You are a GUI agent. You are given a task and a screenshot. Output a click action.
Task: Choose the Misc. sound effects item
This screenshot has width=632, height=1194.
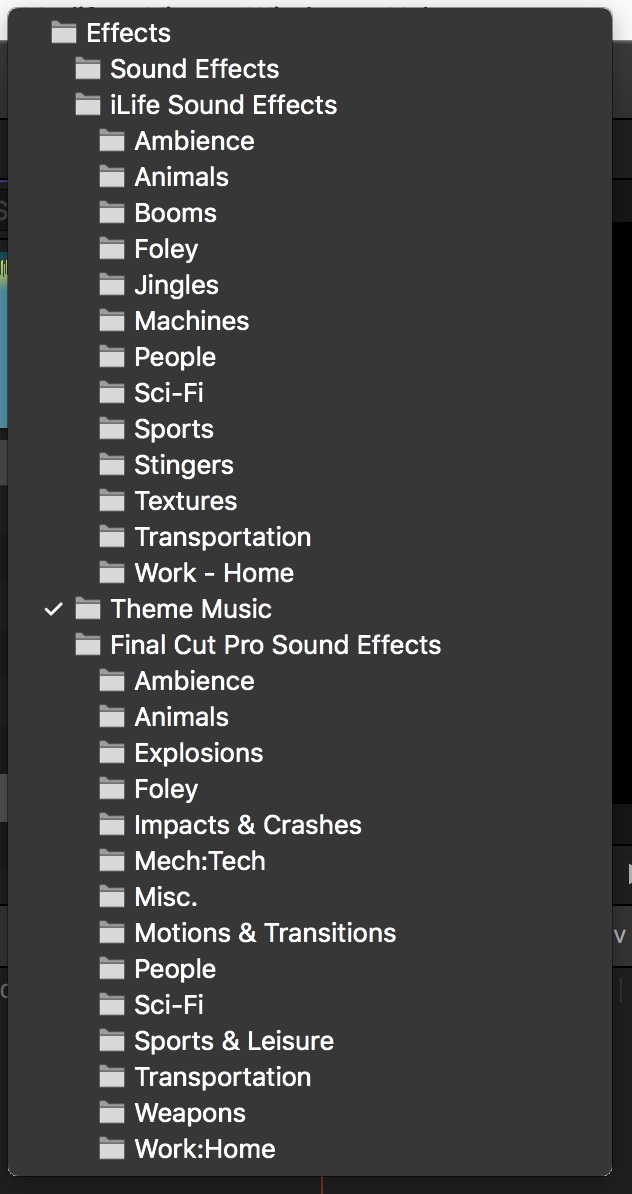tap(165, 897)
